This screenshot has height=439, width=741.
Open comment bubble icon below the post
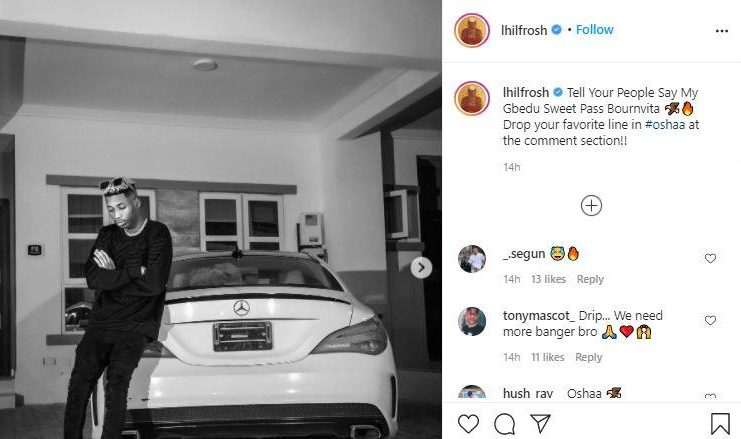pos(505,424)
